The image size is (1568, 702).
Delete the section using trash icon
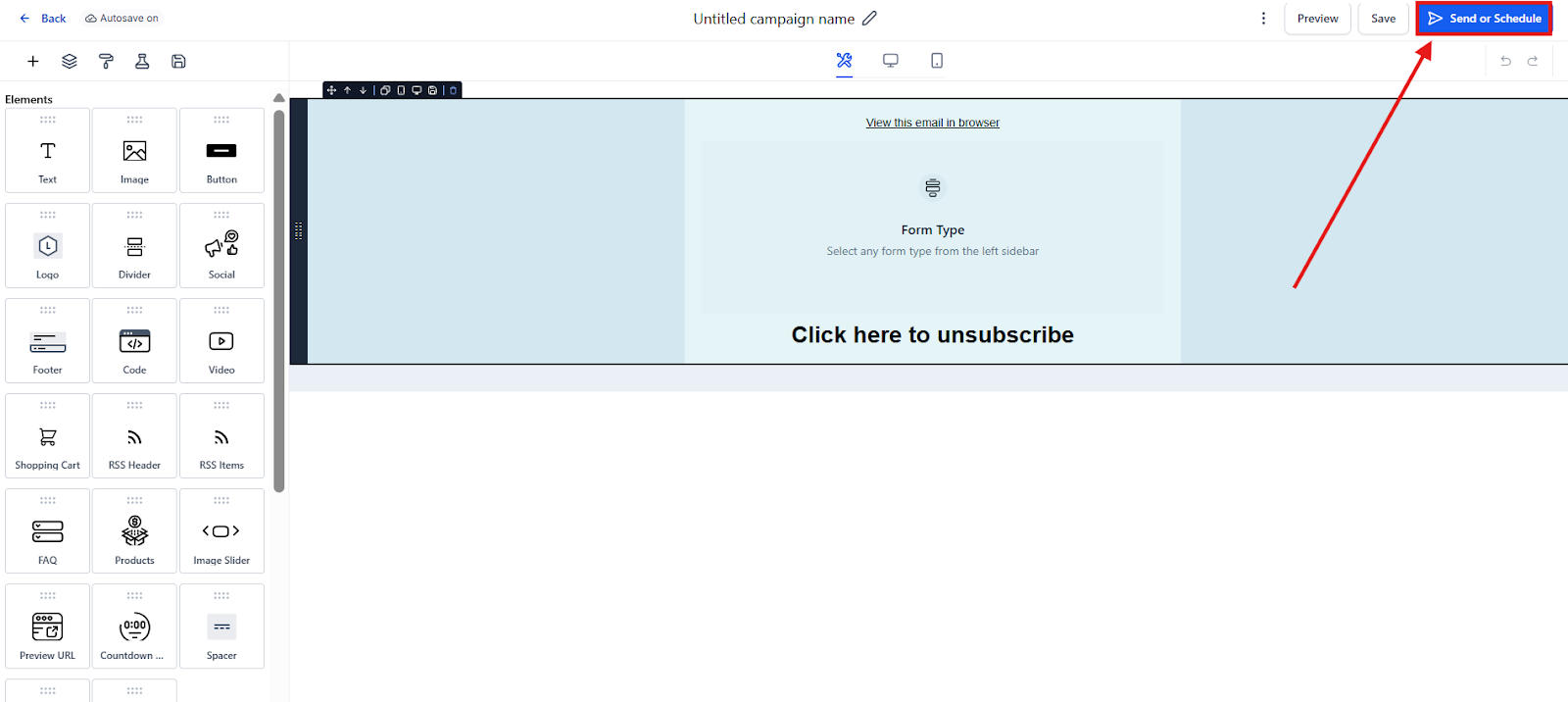tap(453, 90)
